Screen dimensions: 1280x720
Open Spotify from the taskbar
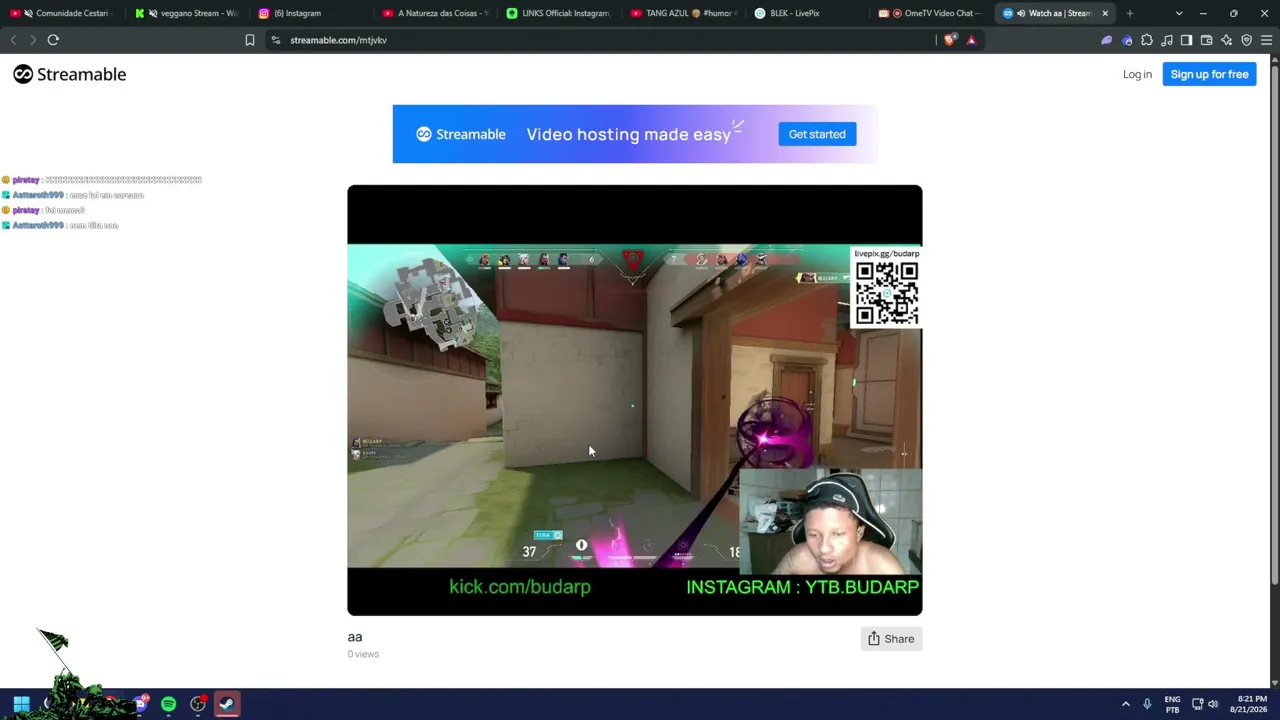168,704
